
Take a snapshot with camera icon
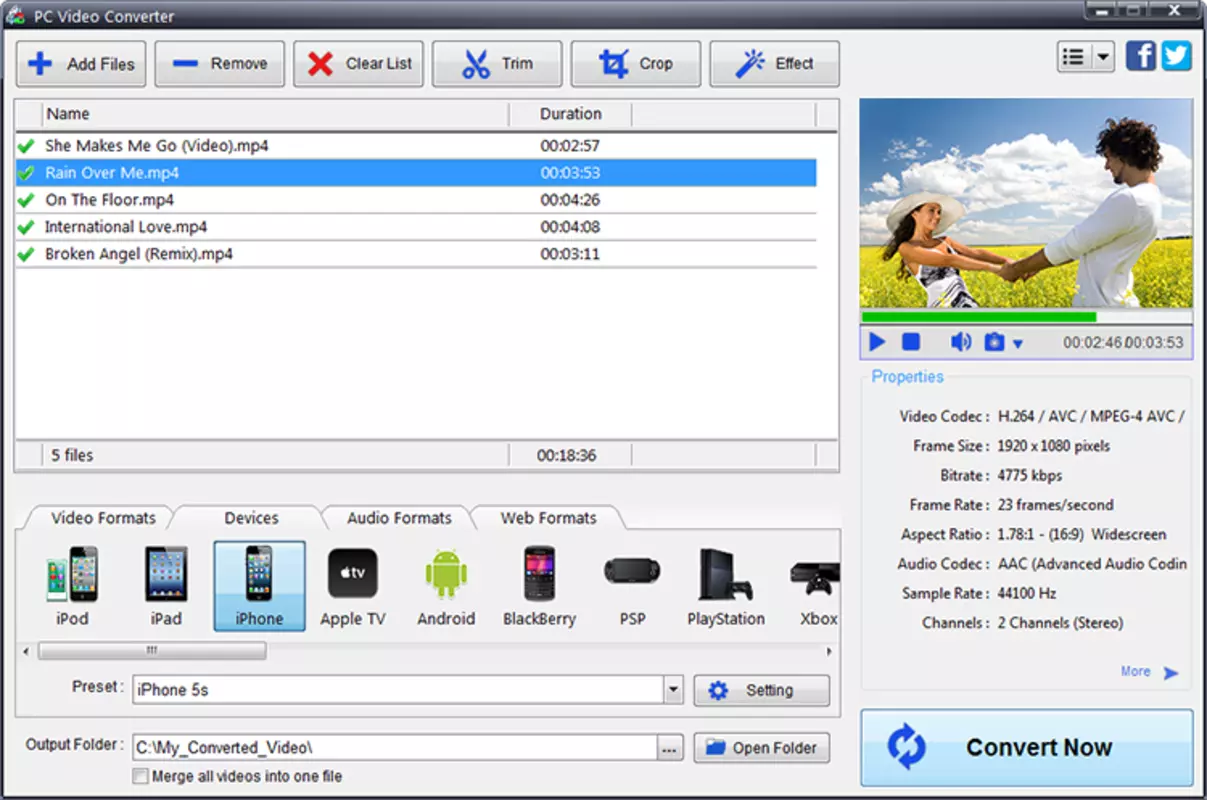pyautogui.click(x=994, y=342)
